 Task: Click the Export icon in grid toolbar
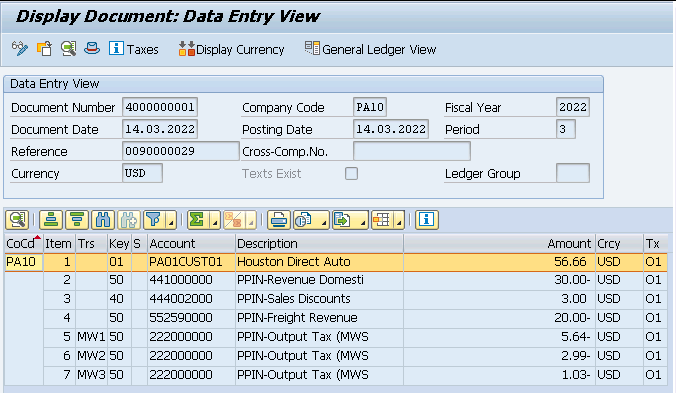pyautogui.click(x=344, y=220)
